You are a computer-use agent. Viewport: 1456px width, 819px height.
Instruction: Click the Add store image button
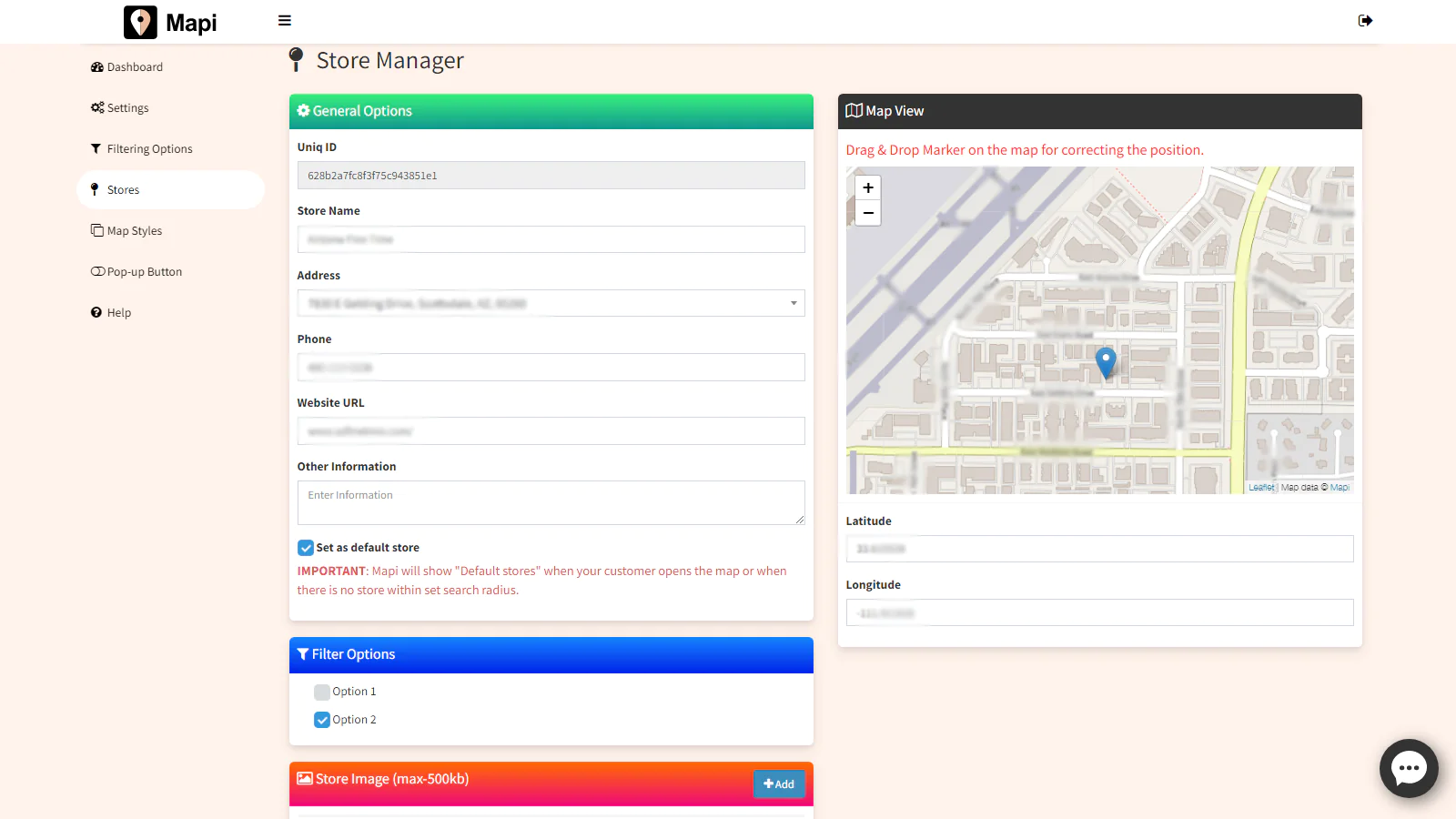coord(779,784)
